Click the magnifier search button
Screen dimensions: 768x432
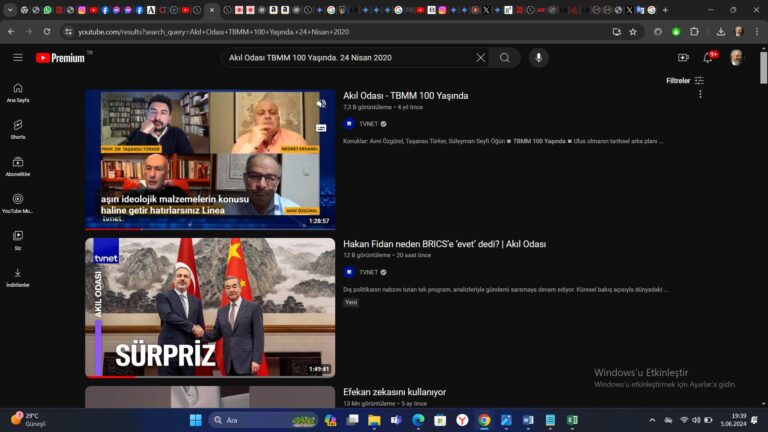(504, 58)
